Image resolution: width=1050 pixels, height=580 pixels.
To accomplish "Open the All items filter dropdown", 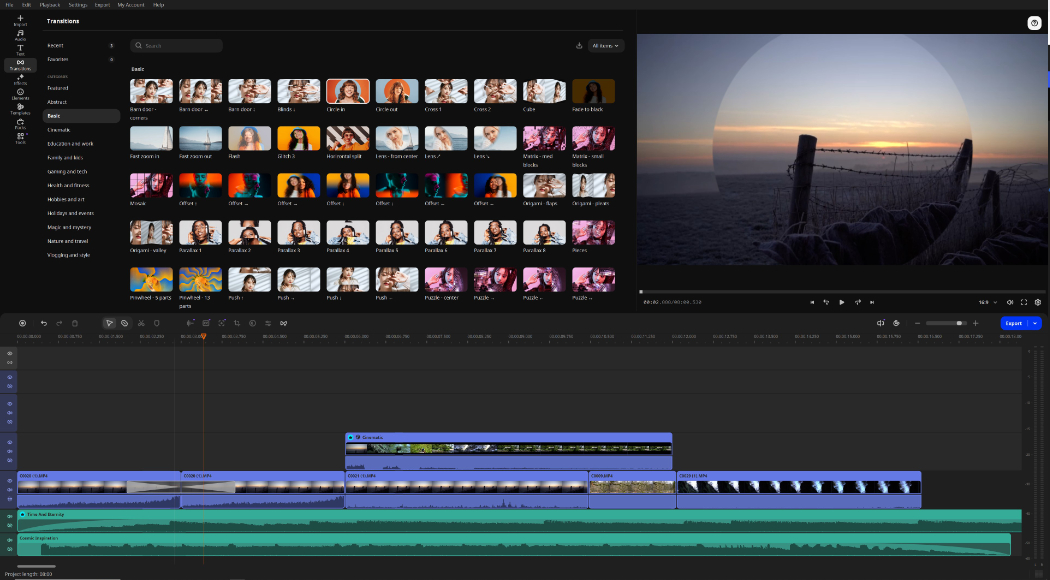I will tap(606, 46).
